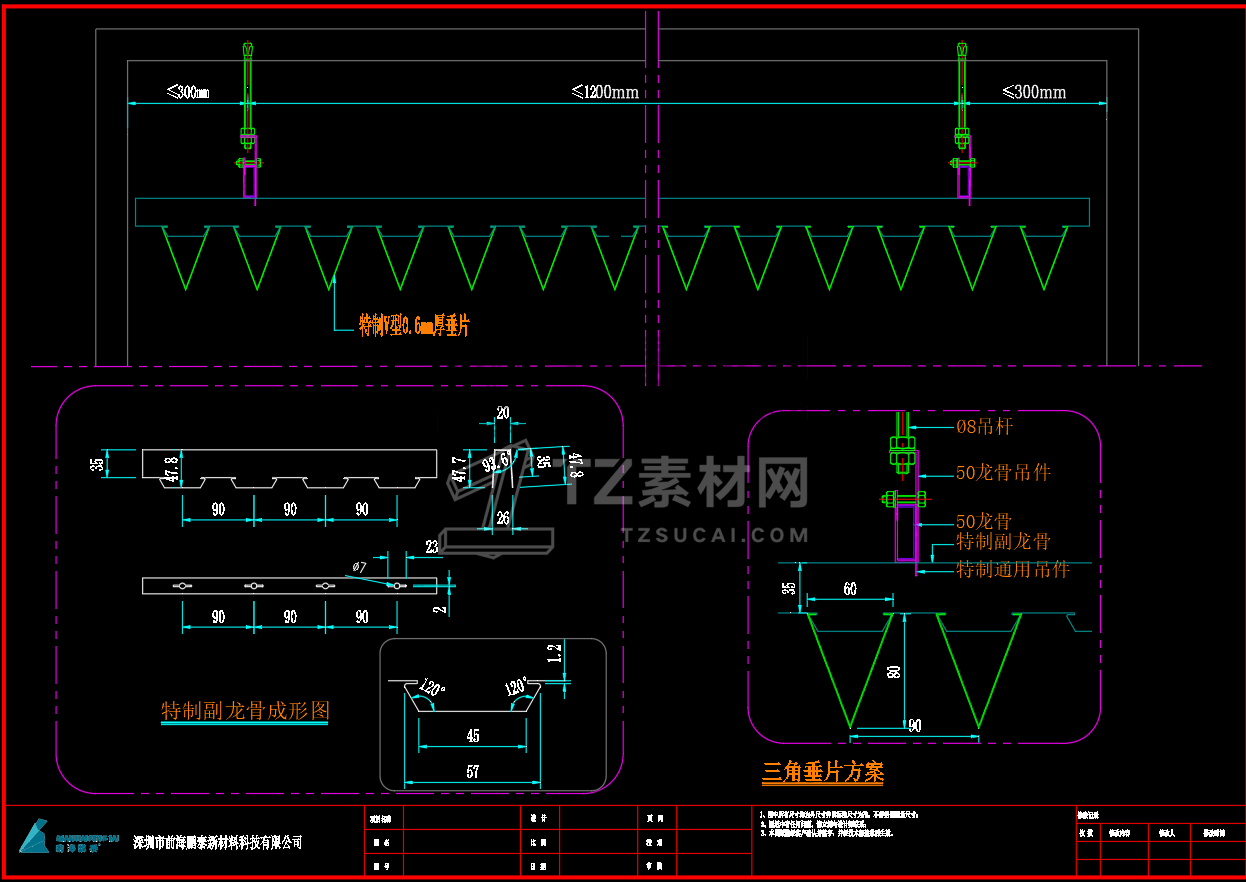
Task: Select the '≤1200mm' span dimension text
Action: pos(605,92)
